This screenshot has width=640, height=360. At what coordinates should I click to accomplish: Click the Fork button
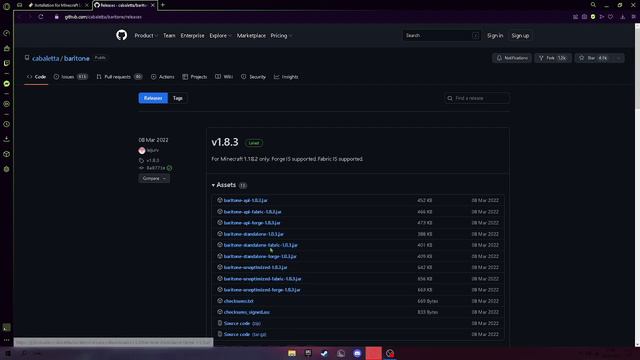click(553, 58)
